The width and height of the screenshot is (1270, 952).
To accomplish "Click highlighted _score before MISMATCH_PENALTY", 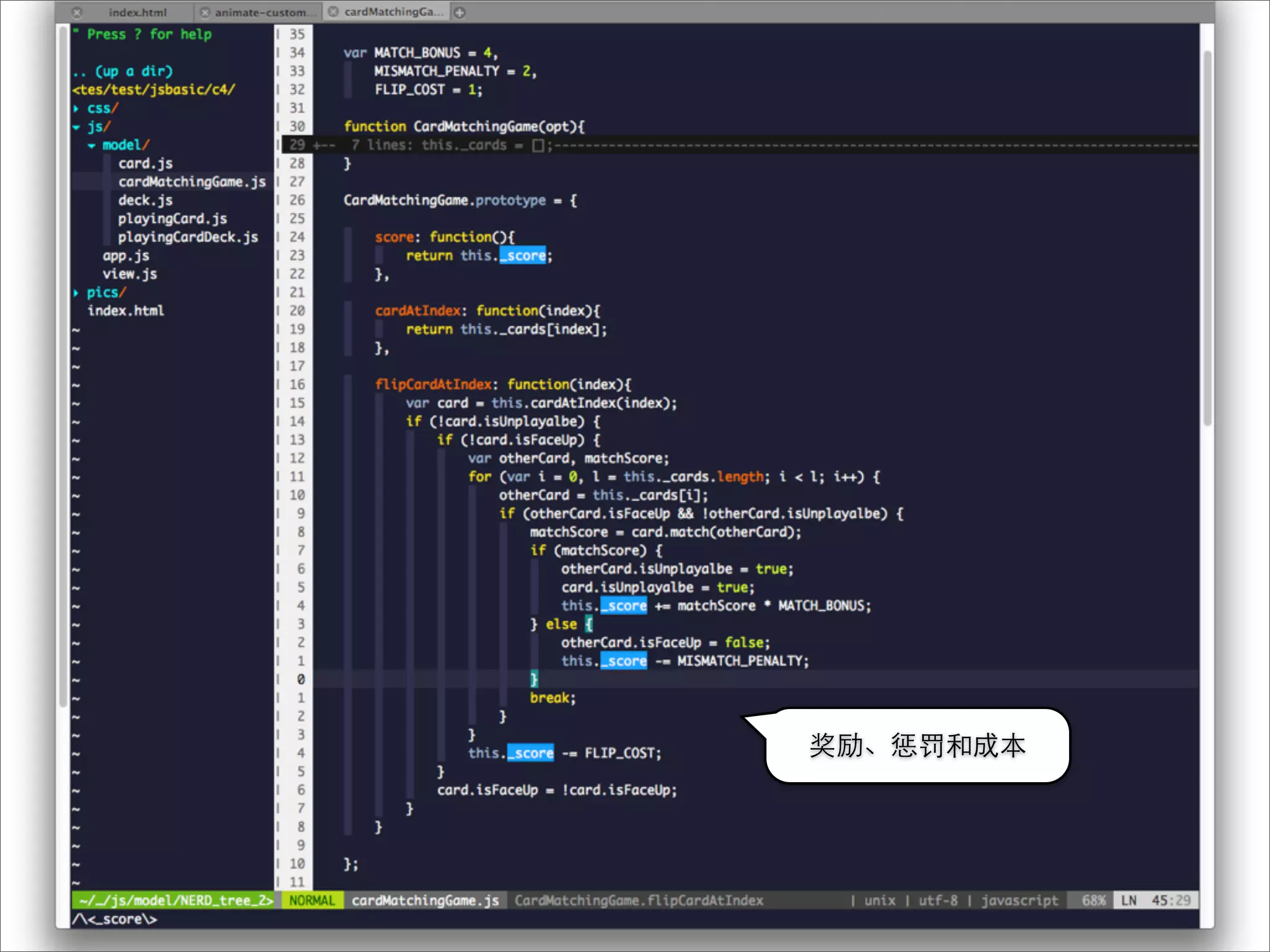I will [624, 661].
